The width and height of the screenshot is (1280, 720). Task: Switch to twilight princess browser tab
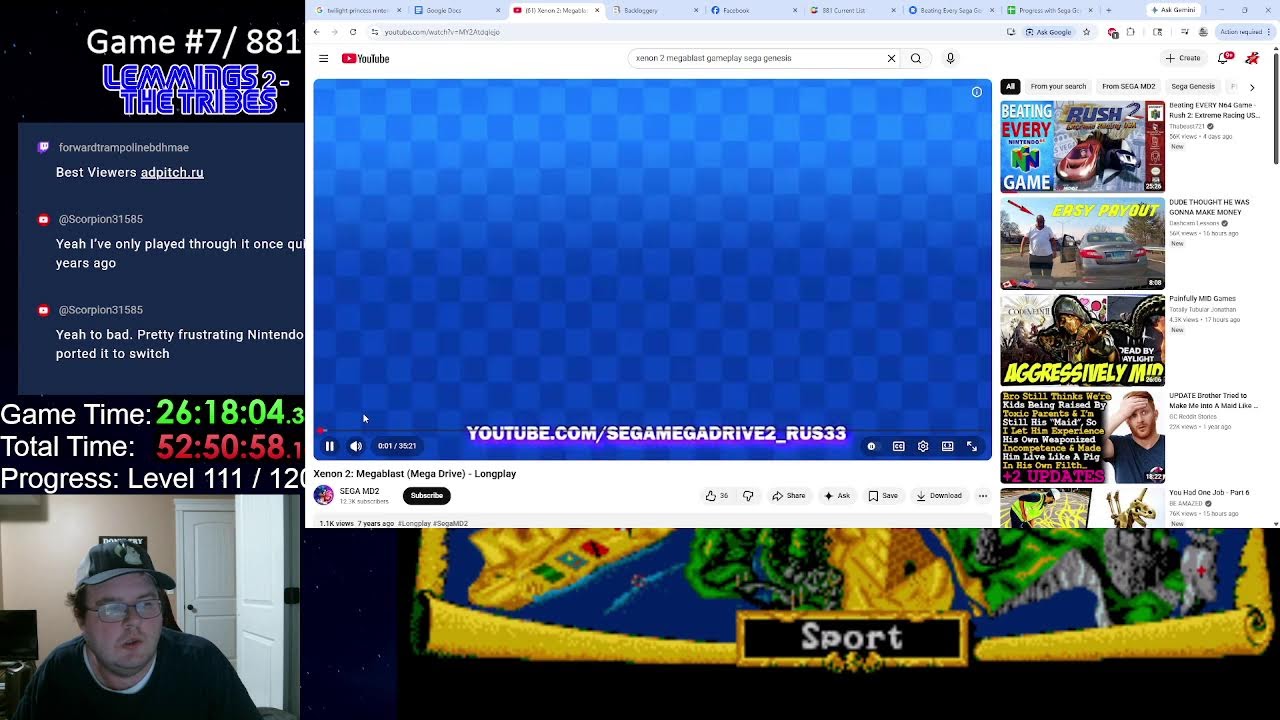click(358, 10)
